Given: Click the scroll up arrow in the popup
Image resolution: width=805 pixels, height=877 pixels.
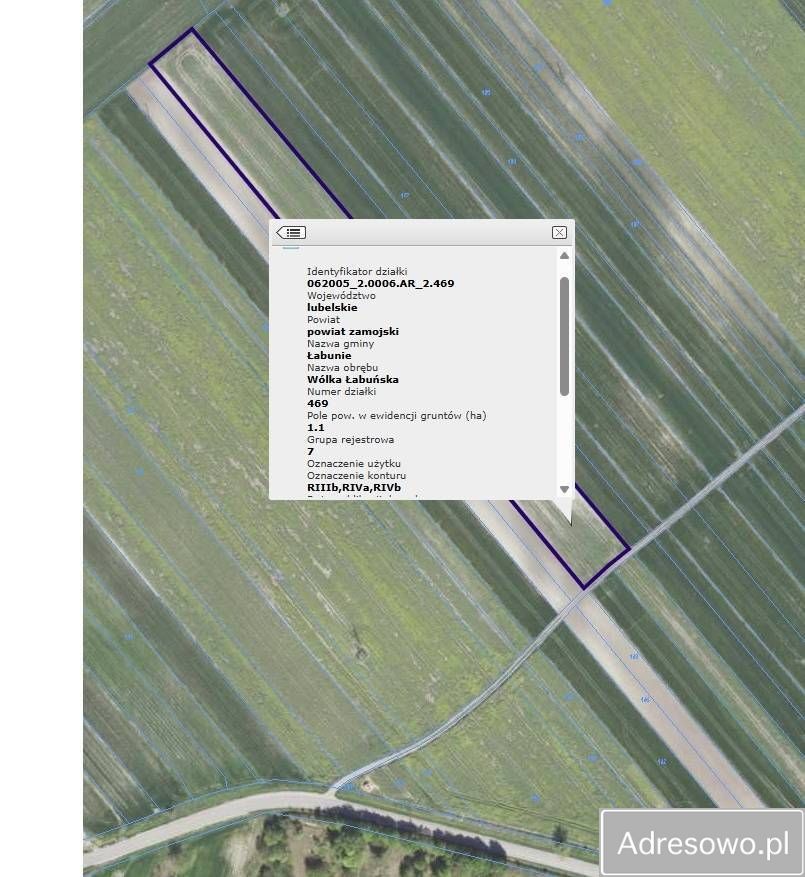Looking at the screenshot, I should tap(564, 256).
